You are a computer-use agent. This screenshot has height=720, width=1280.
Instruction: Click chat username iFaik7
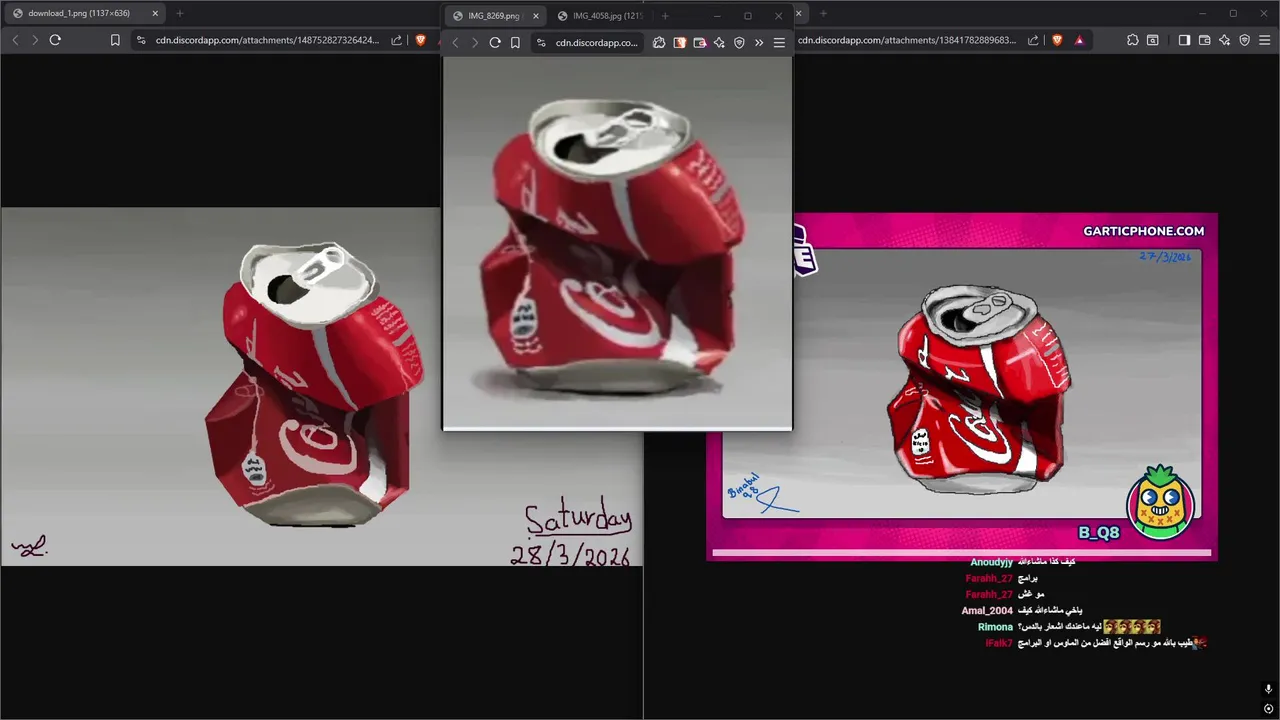[x=999, y=643]
